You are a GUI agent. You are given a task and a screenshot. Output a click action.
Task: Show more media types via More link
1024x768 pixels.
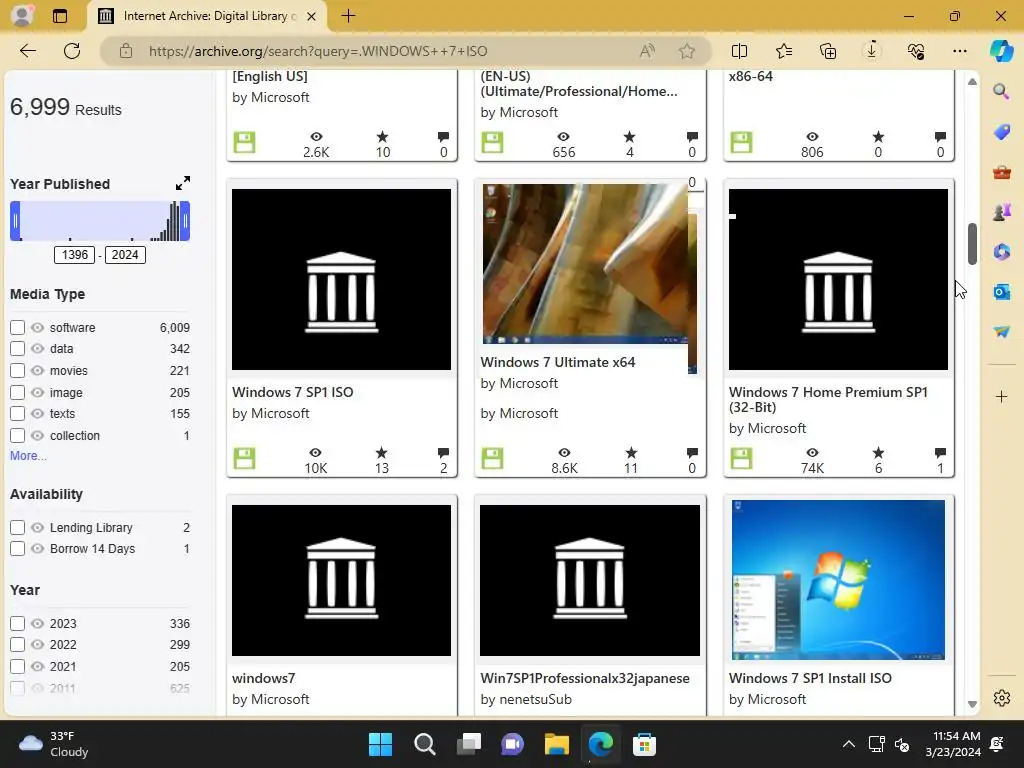pos(28,456)
